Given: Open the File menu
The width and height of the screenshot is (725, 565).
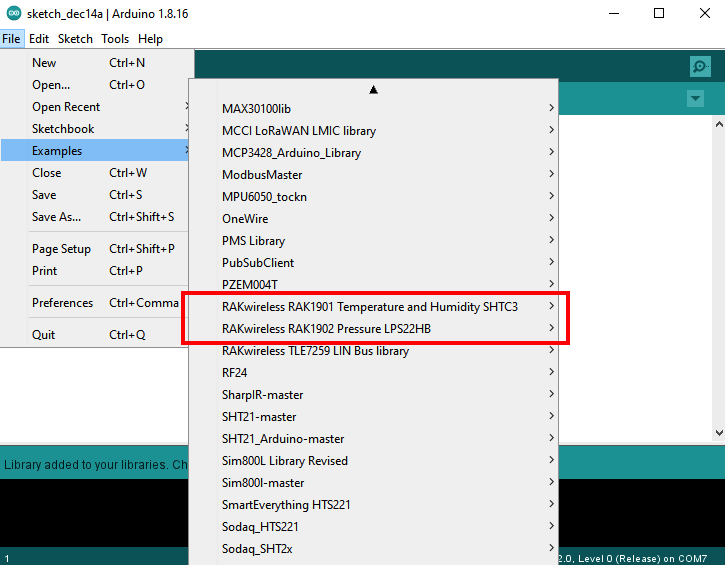Looking at the screenshot, I should 11,39.
